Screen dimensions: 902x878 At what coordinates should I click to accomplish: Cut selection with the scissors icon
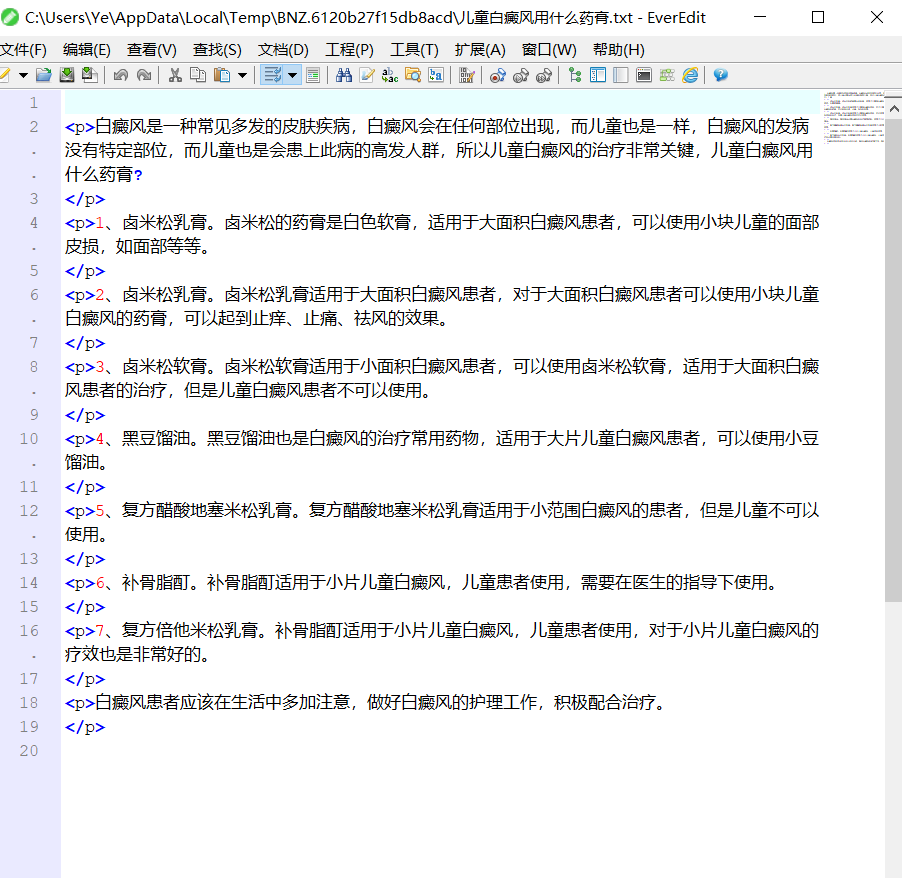(175, 75)
